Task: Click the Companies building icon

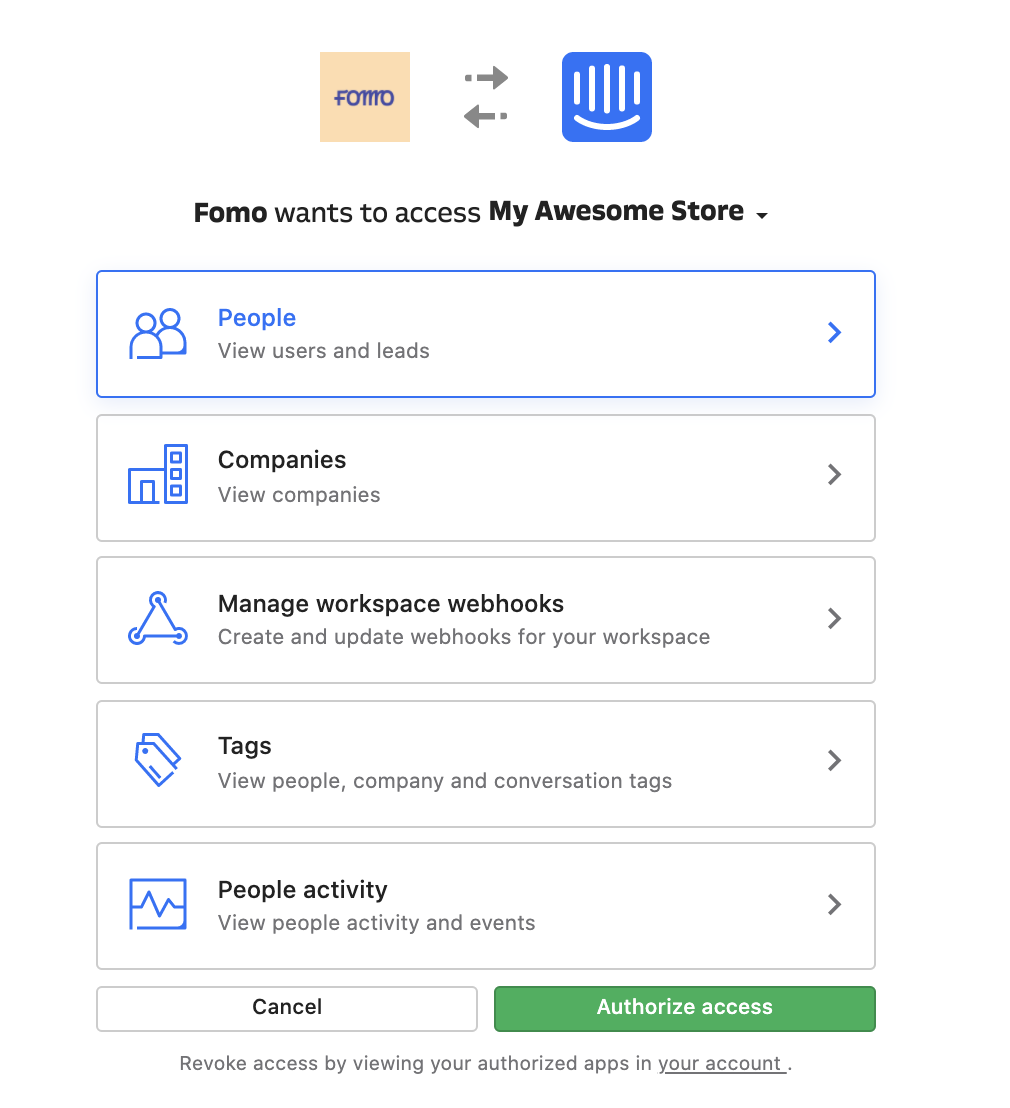Action: [157, 476]
